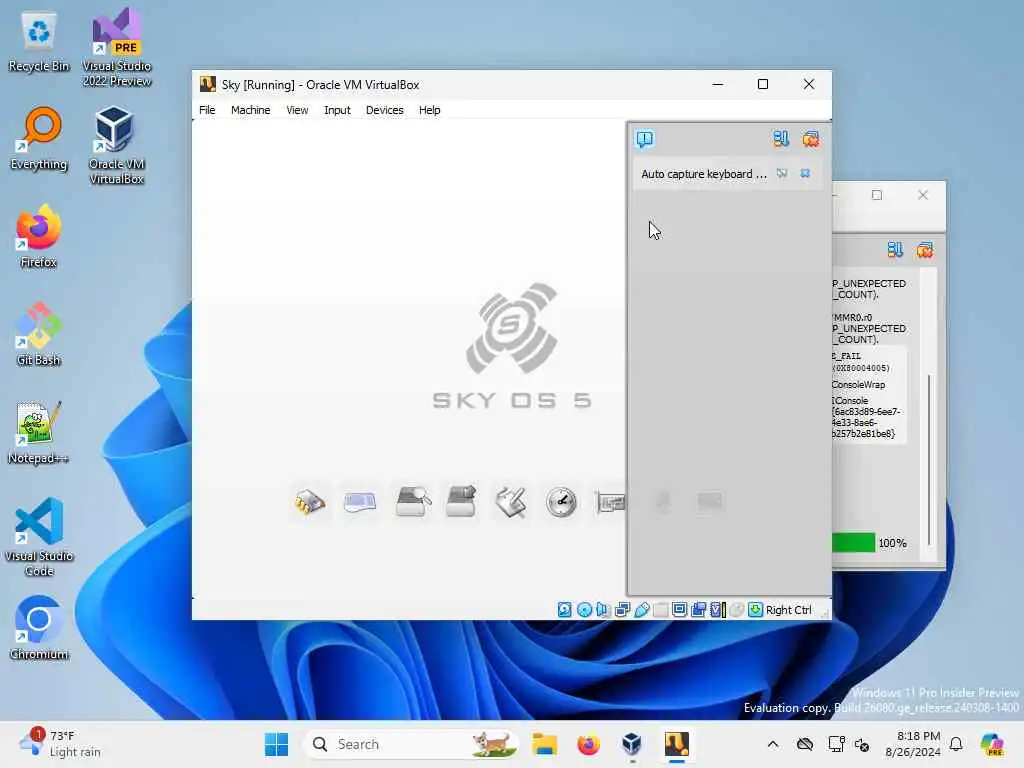Screen dimensions: 1024x768
Task: Maximize the background VirtualBox window
Action: [x=877, y=195]
